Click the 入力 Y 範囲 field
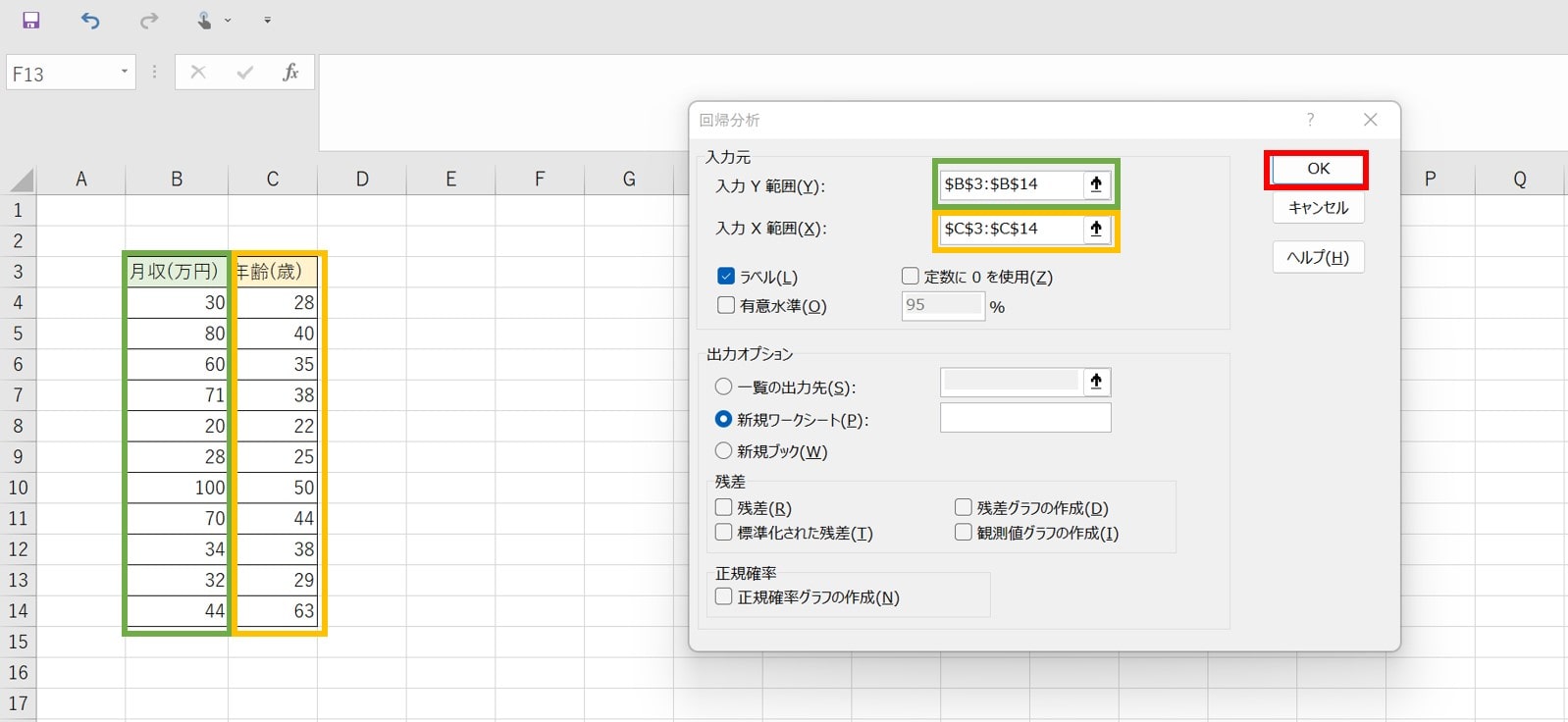This screenshot has width=1568, height=722. pyautogui.click(x=1012, y=184)
